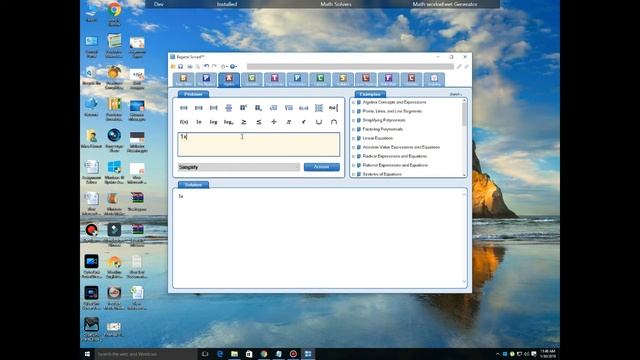640x360 pixels.
Task: Save using the floppy disk toolbar icon
Action: (x=180, y=67)
